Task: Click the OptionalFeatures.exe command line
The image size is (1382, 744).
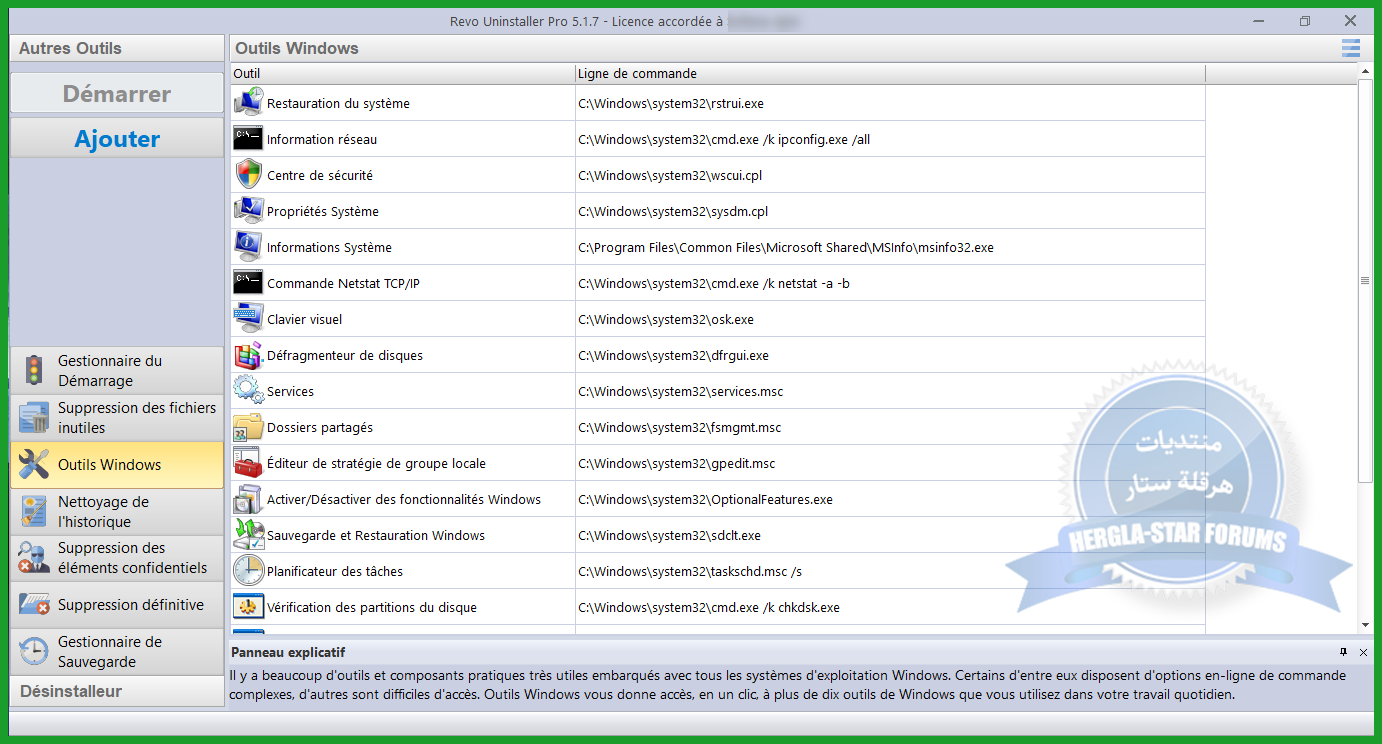Action: tap(705, 500)
